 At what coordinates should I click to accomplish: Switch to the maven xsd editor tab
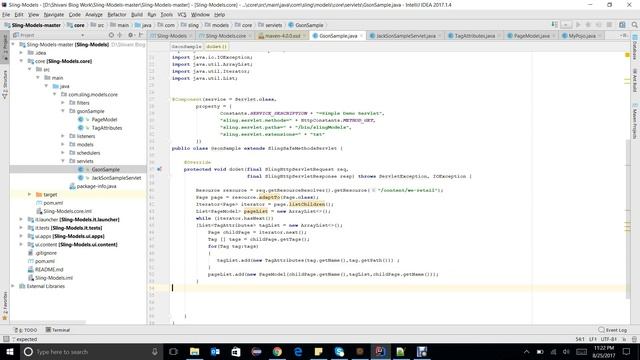[x=282, y=36]
